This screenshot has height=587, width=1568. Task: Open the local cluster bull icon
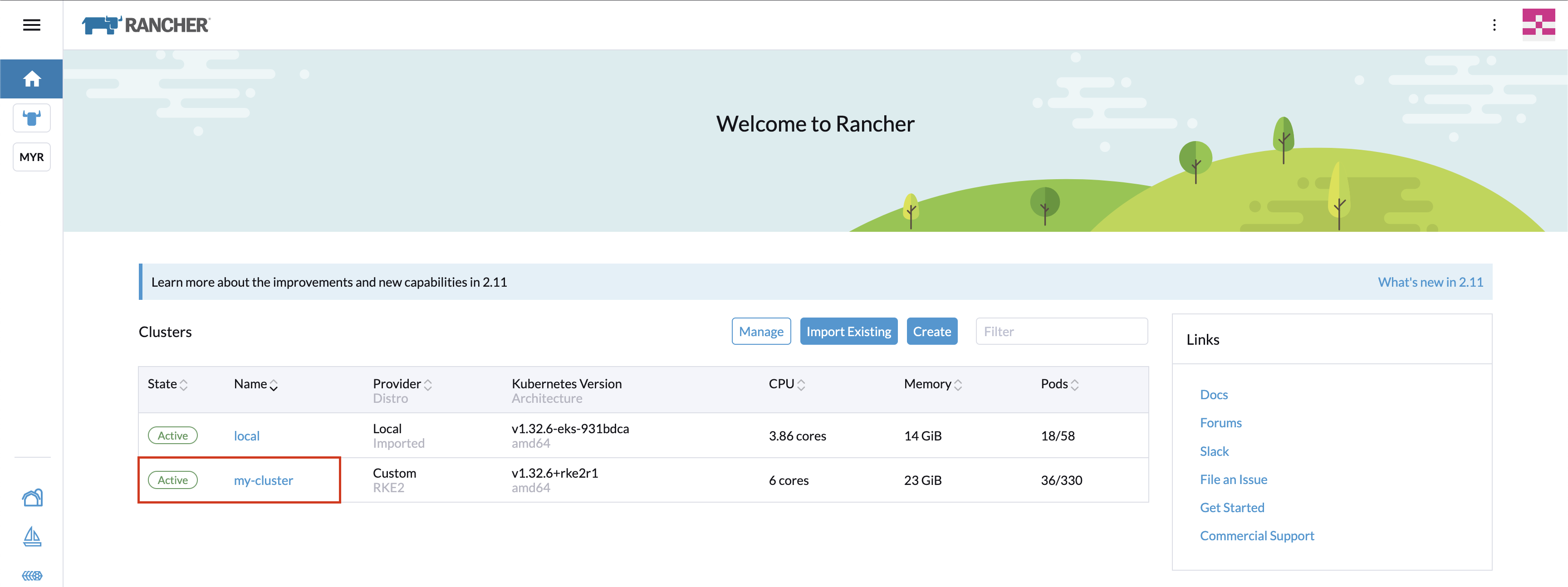click(x=32, y=117)
